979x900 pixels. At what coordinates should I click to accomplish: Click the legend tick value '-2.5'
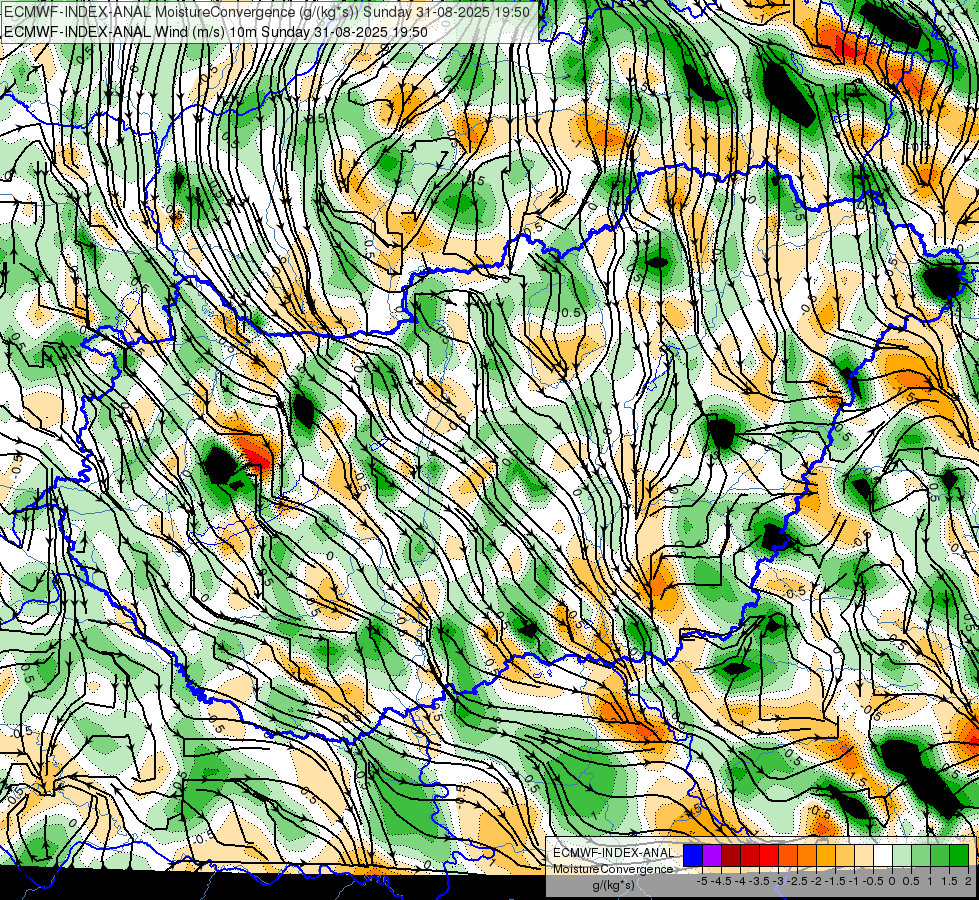[797, 881]
